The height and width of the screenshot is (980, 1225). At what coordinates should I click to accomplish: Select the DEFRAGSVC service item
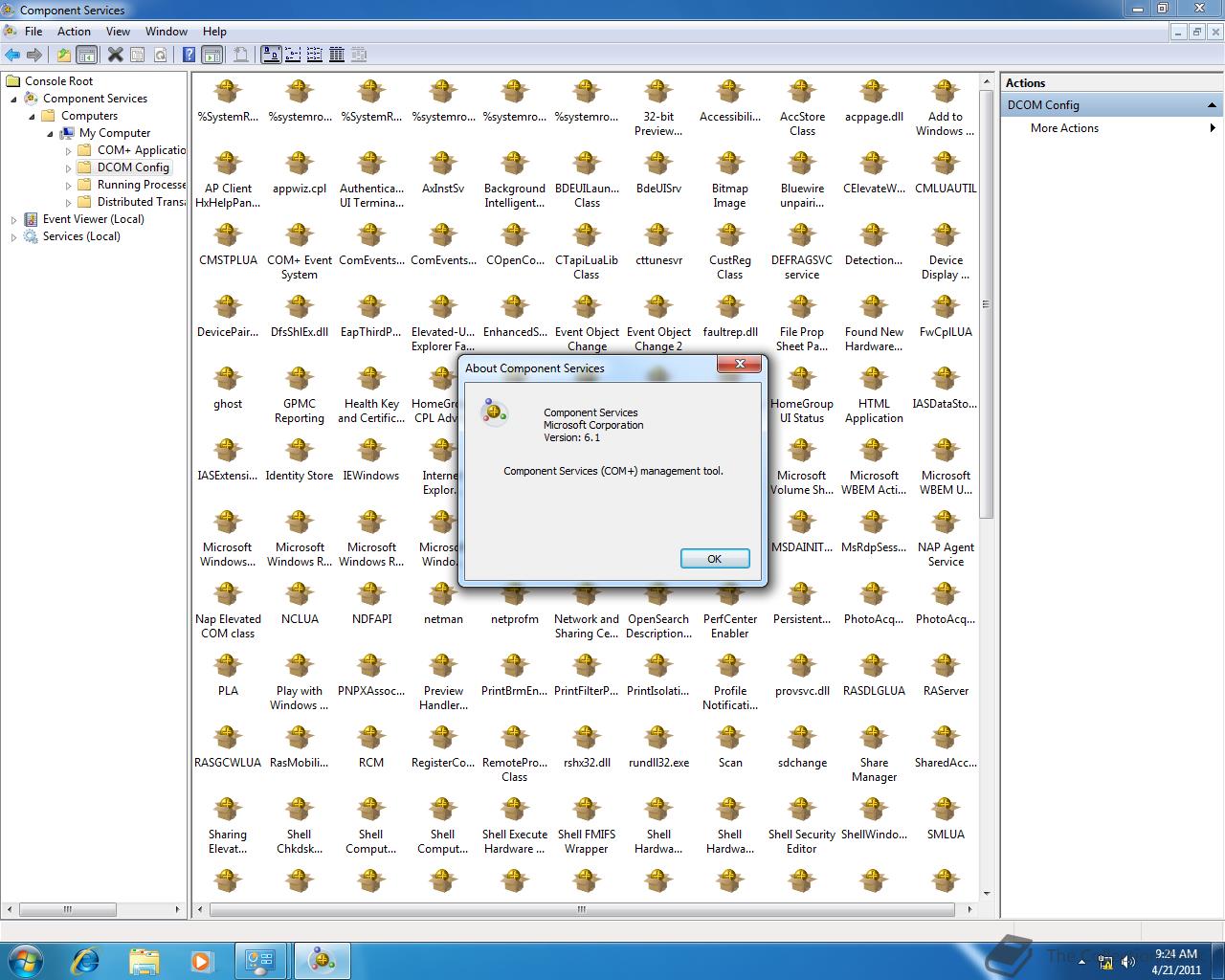pyautogui.click(x=802, y=252)
